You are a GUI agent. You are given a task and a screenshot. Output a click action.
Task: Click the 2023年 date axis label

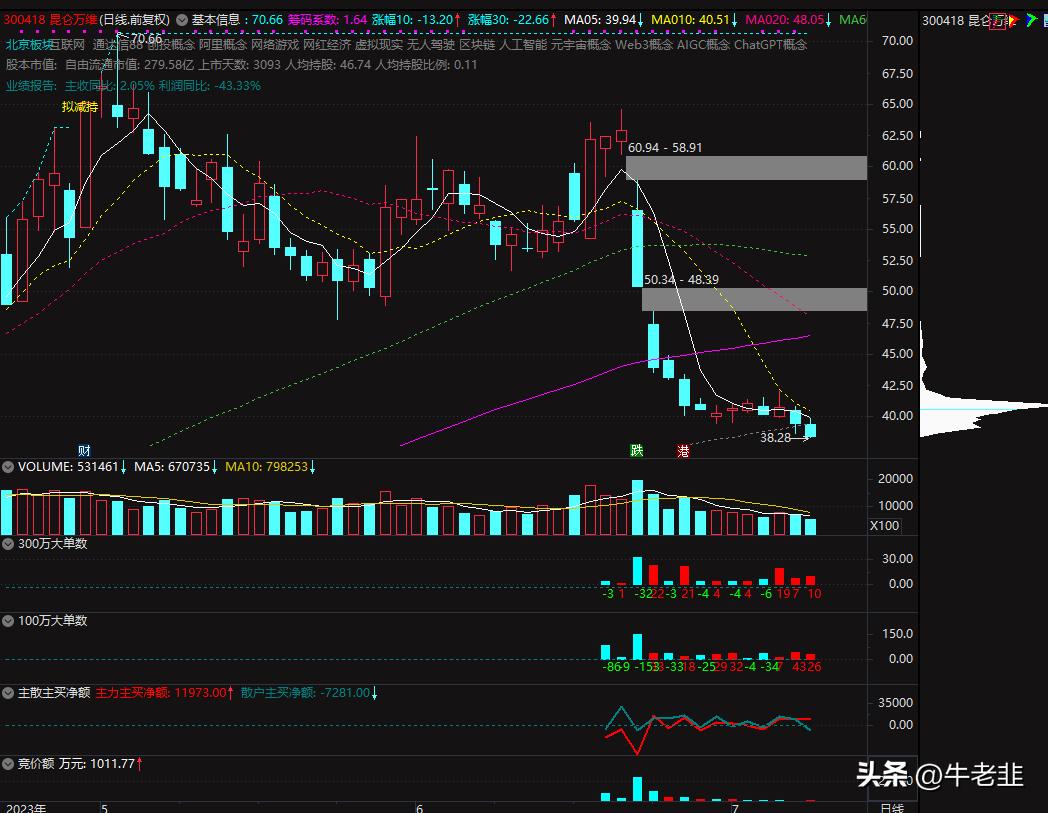[x=26, y=808]
